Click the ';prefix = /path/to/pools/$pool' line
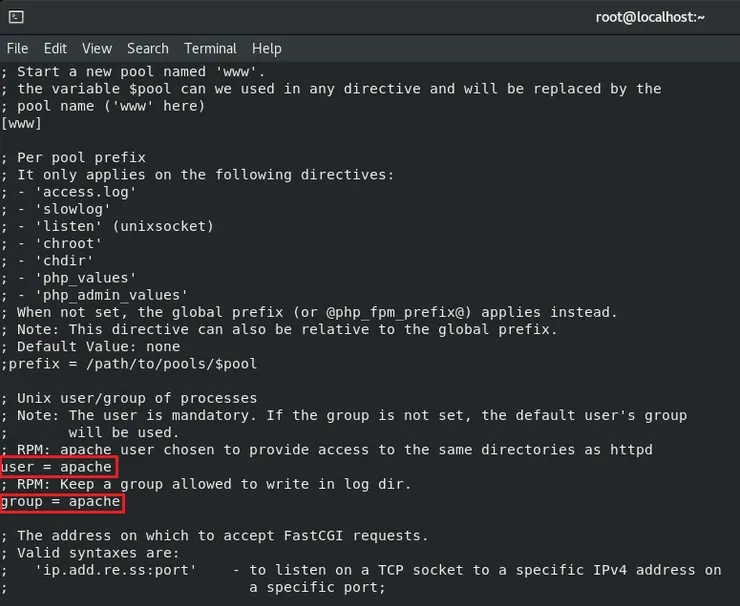The width and height of the screenshot is (740, 606). pyautogui.click(x=130, y=363)
